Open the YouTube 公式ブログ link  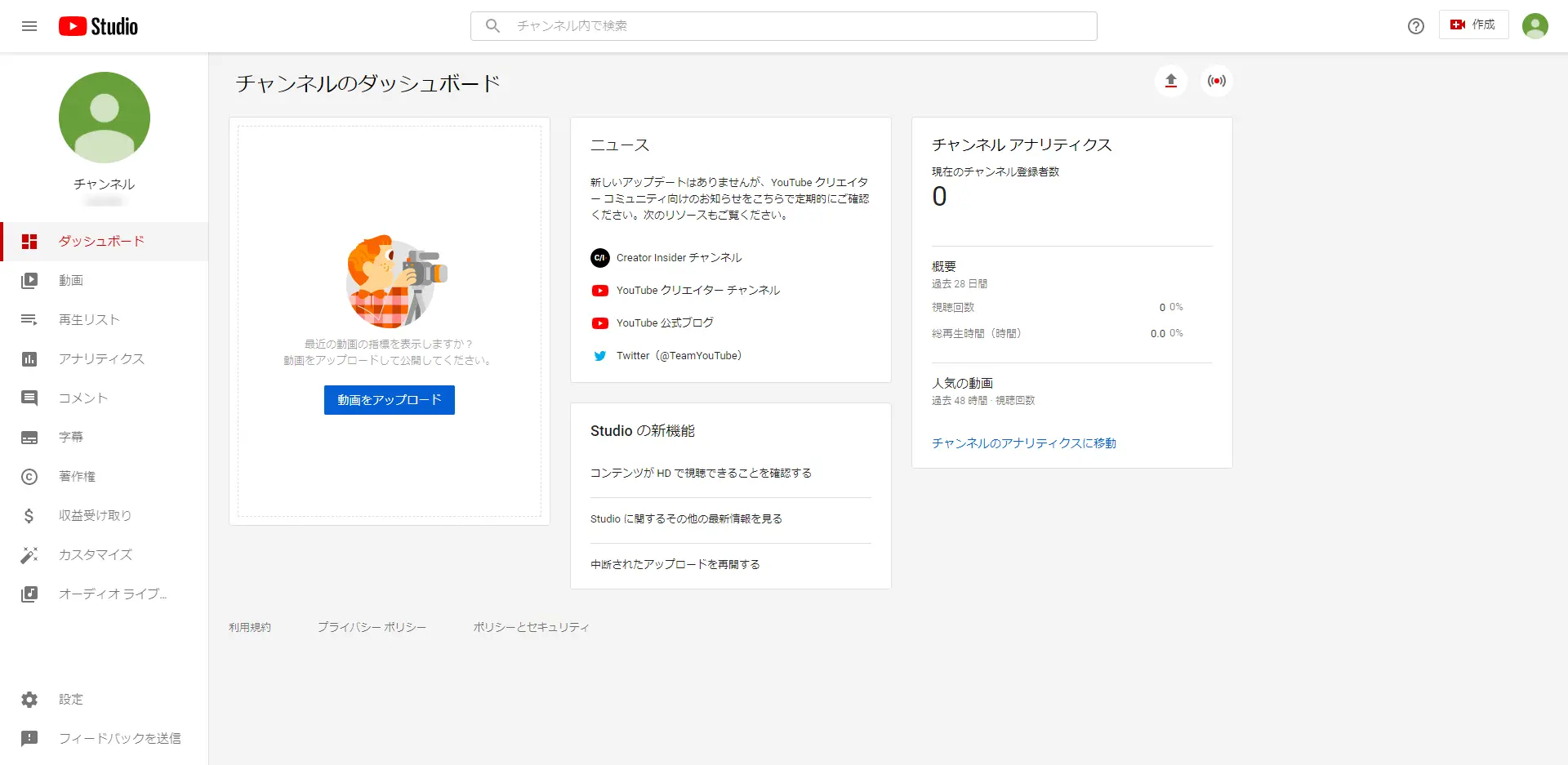tap(665, 323)
